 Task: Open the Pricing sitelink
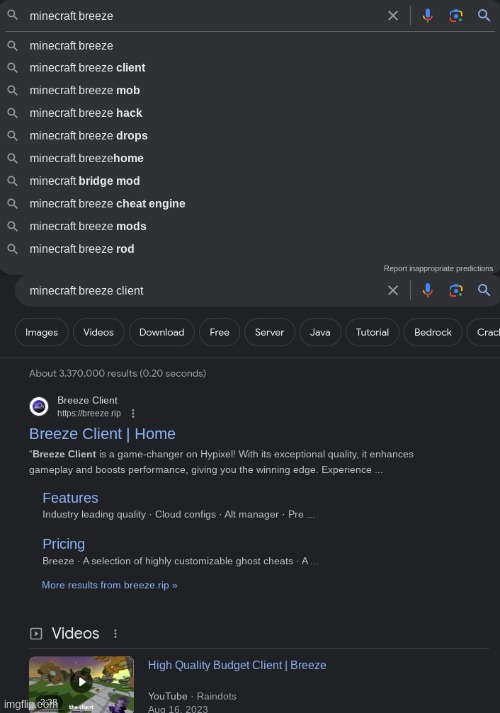pos(64,544)
